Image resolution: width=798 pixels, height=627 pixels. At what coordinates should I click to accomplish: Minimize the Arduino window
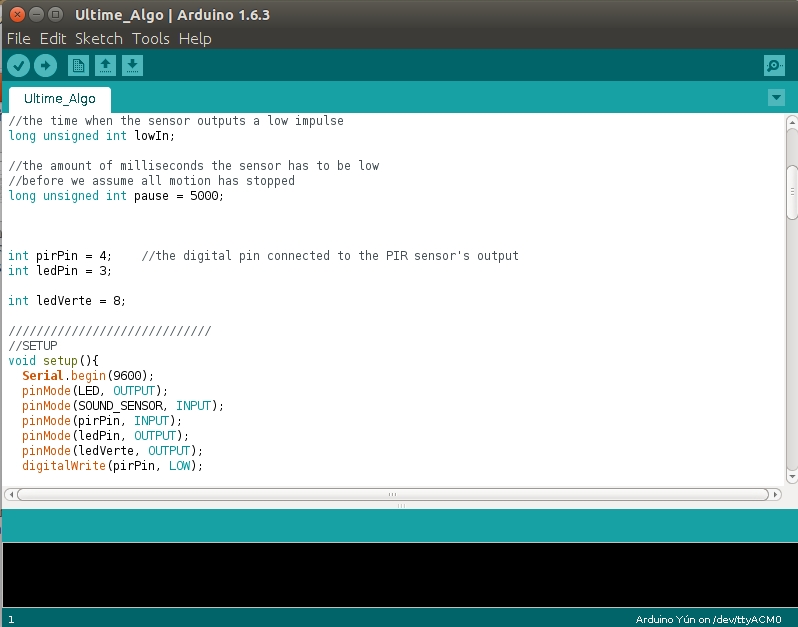tap(34, 14)
